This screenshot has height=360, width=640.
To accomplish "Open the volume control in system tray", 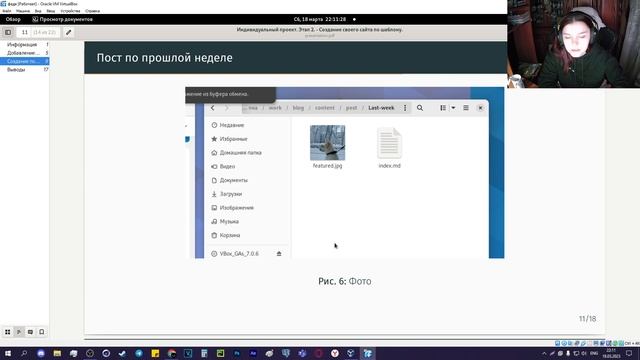I will pos(584,353).
